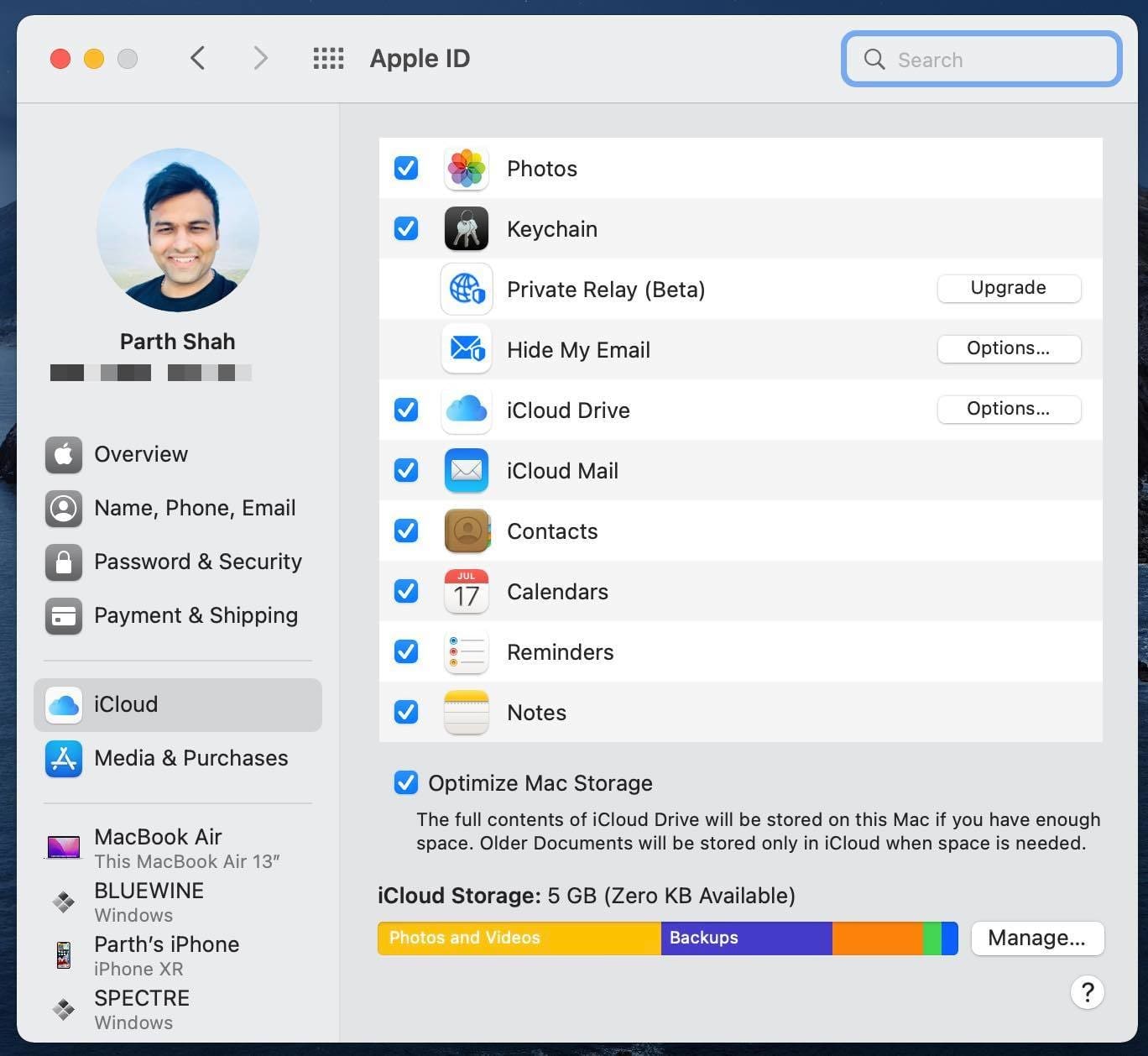Uncheck the Reminders checkbox
1148x1056 pixels.
coord(406,651)
